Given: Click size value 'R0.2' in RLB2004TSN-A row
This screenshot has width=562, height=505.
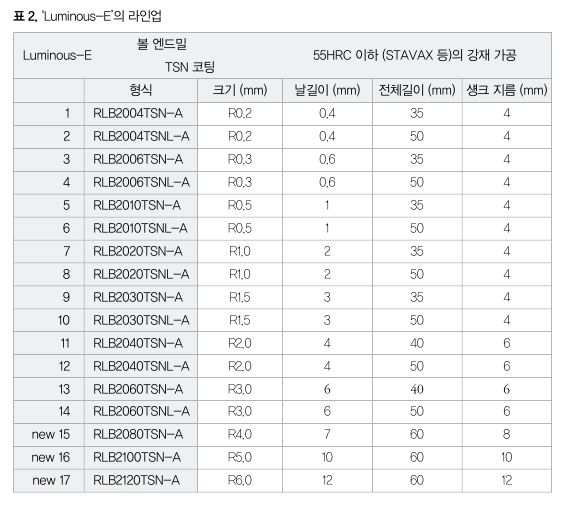Looking at the screenshot, I should pyautogui.click(x=240, y=113).
